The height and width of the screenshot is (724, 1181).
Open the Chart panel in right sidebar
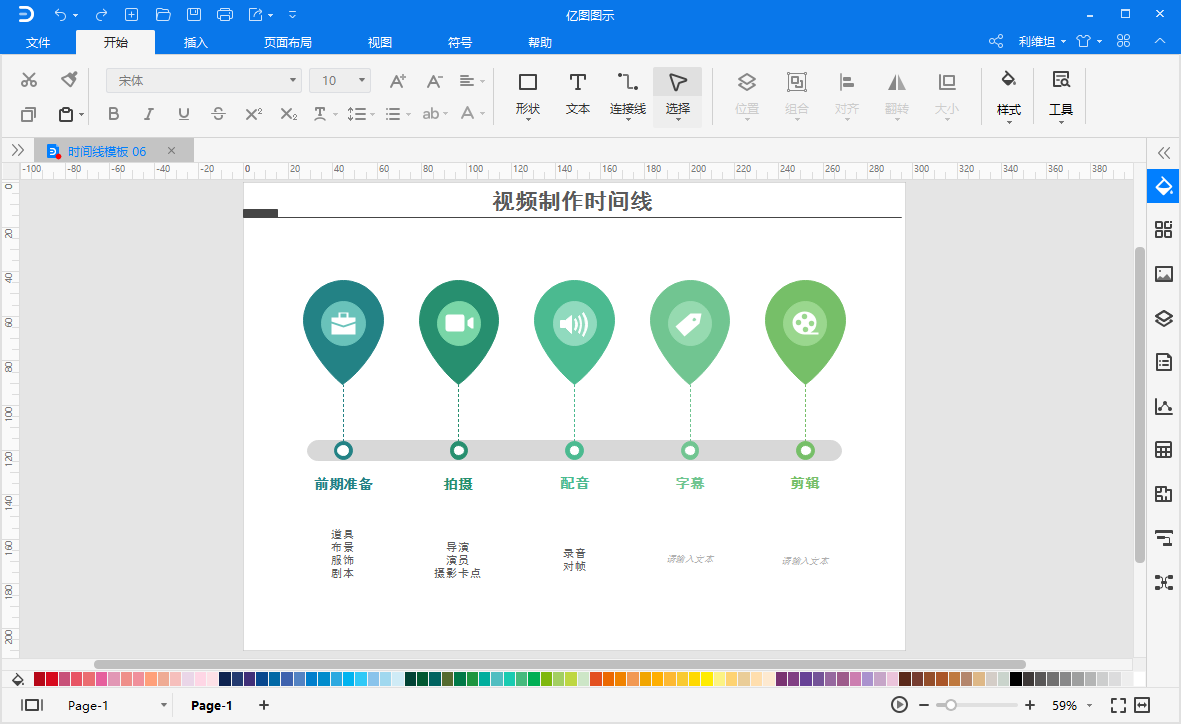pyautogui.click(x=1163, y=406)
